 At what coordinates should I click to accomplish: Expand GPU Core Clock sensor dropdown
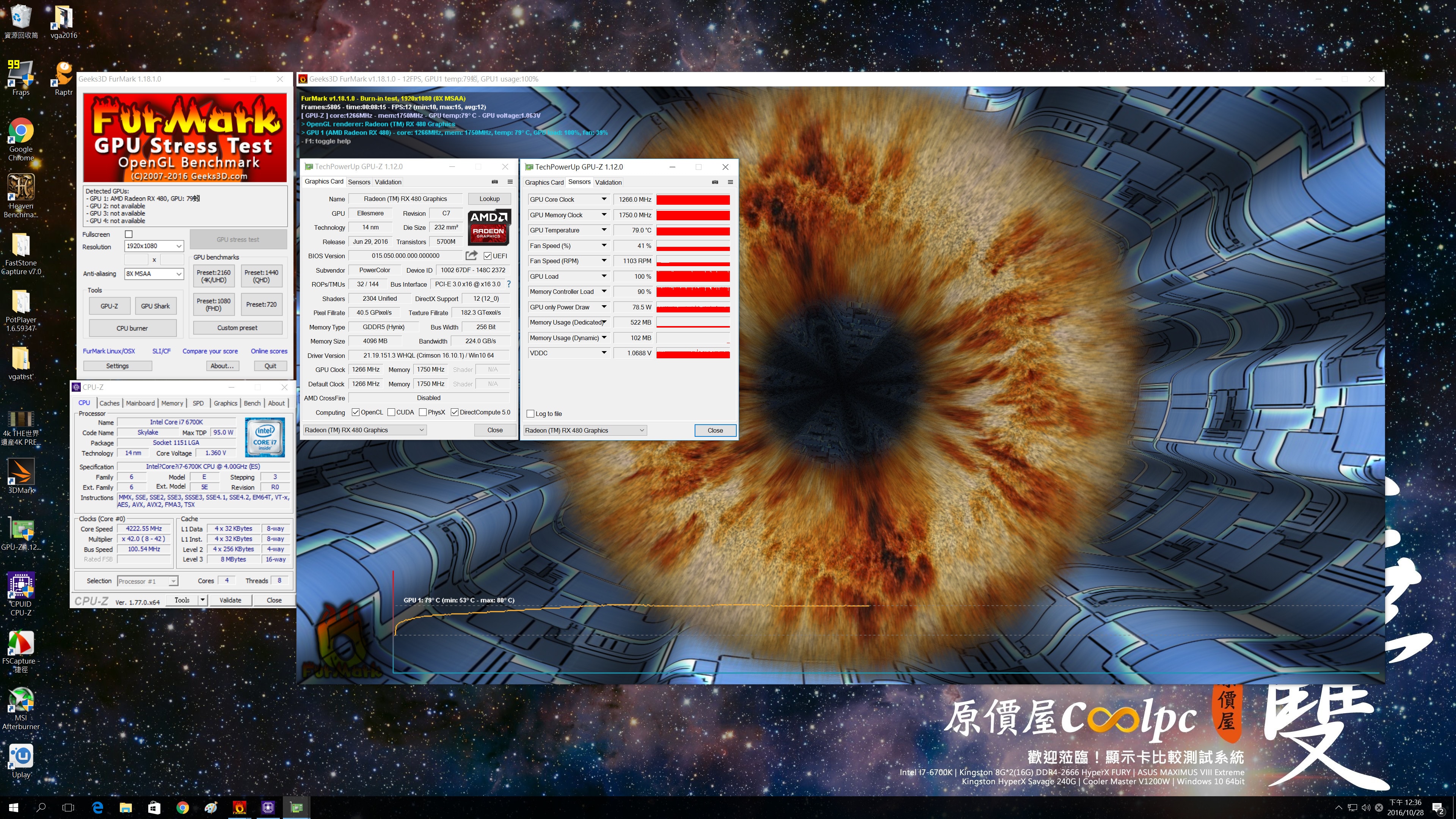[x=604, y=199]
